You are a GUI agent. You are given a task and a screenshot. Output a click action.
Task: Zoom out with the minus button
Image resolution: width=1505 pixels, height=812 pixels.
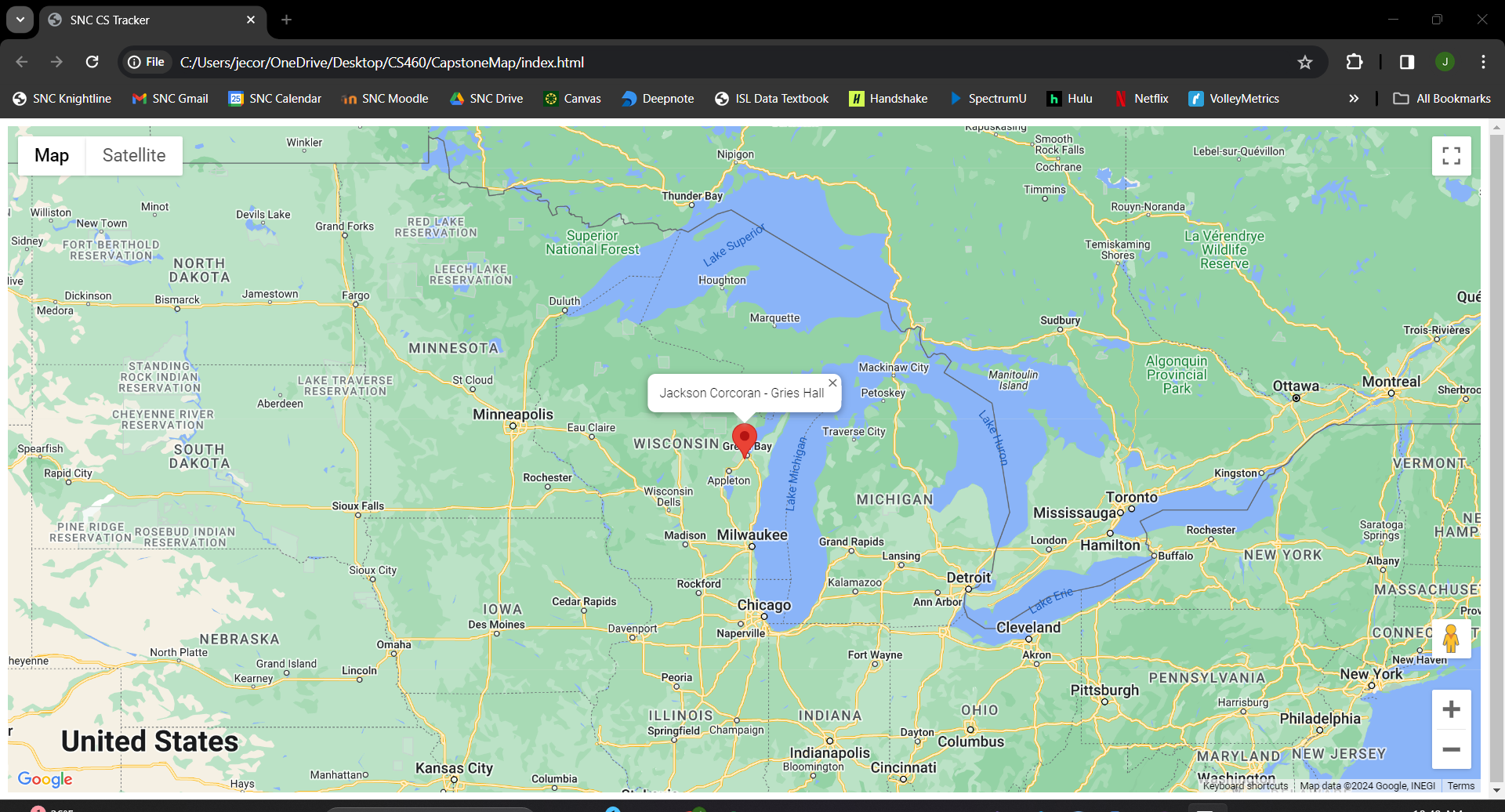1451,749
